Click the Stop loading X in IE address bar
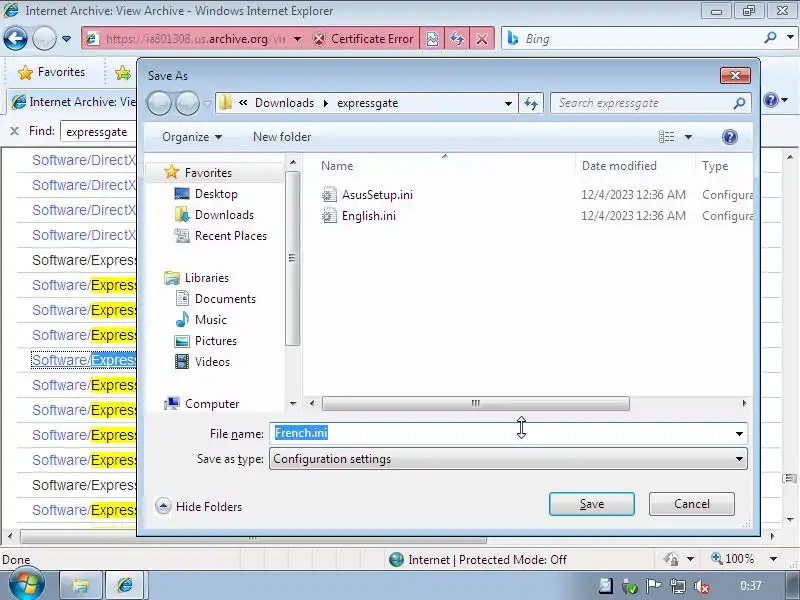800x600 pixels. click(482, 39)
